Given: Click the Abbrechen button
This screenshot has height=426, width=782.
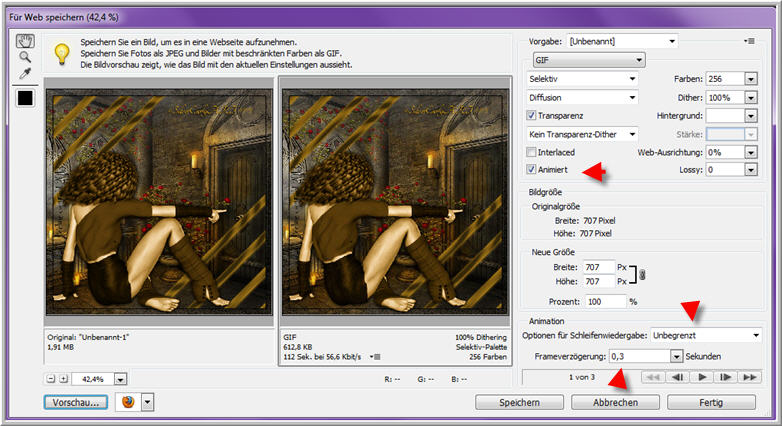Looking at the screenshot, I should coord(615,403).
